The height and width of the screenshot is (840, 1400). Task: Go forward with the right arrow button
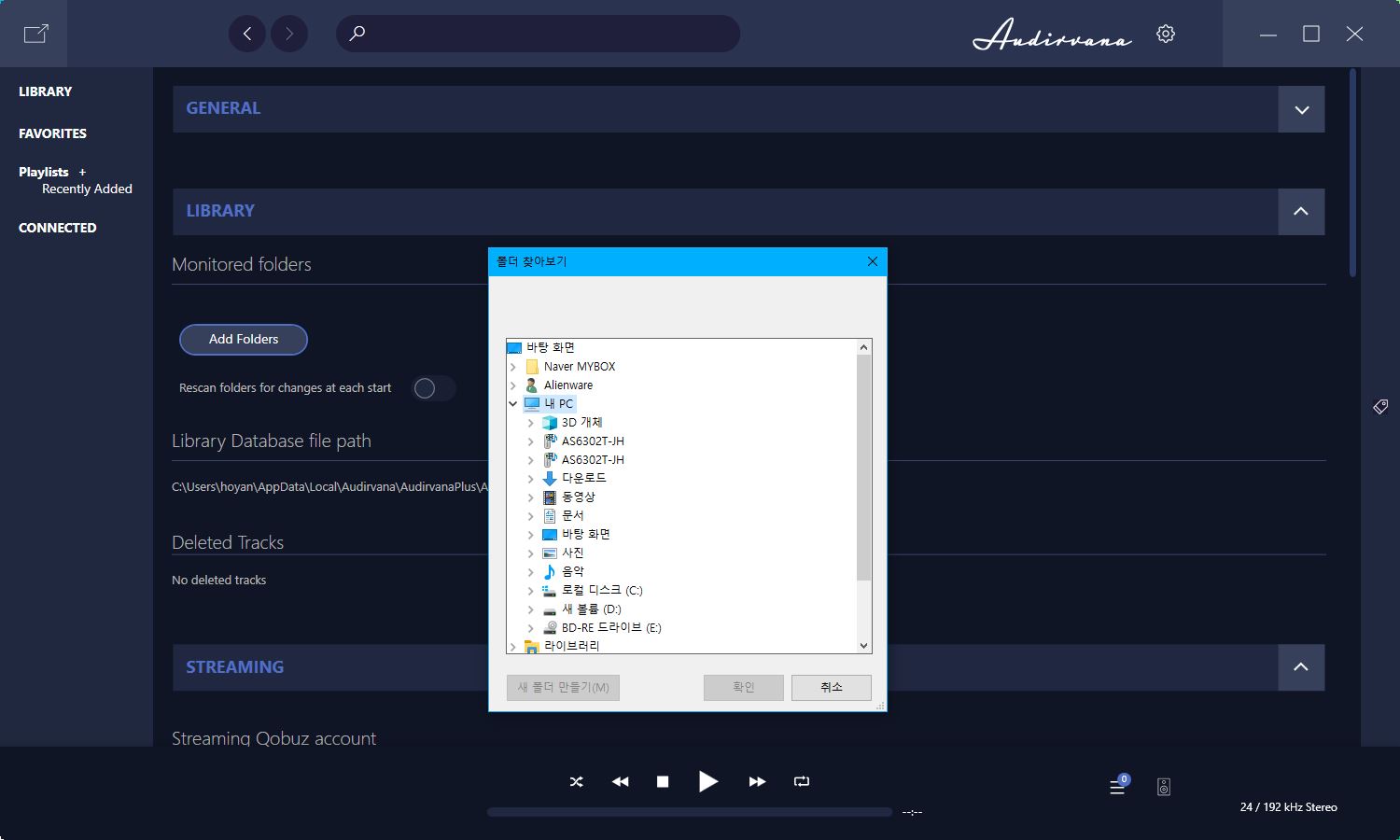click(289, 34)
